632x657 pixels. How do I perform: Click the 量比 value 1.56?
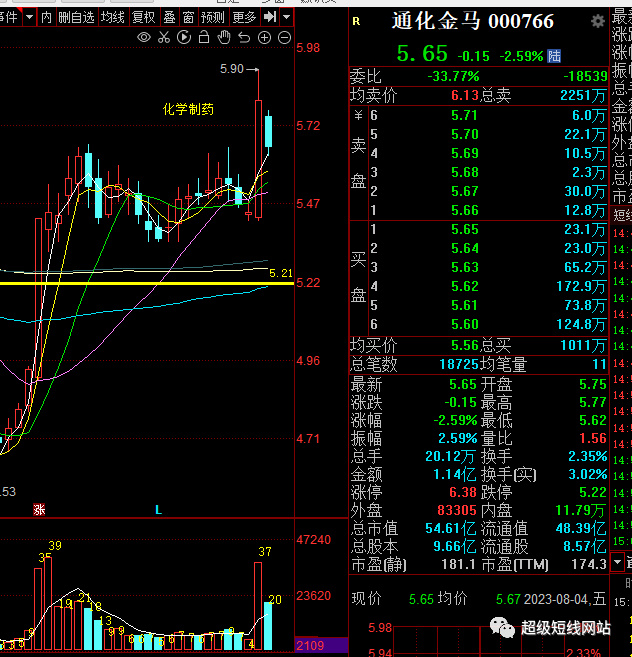click(593, 438)
